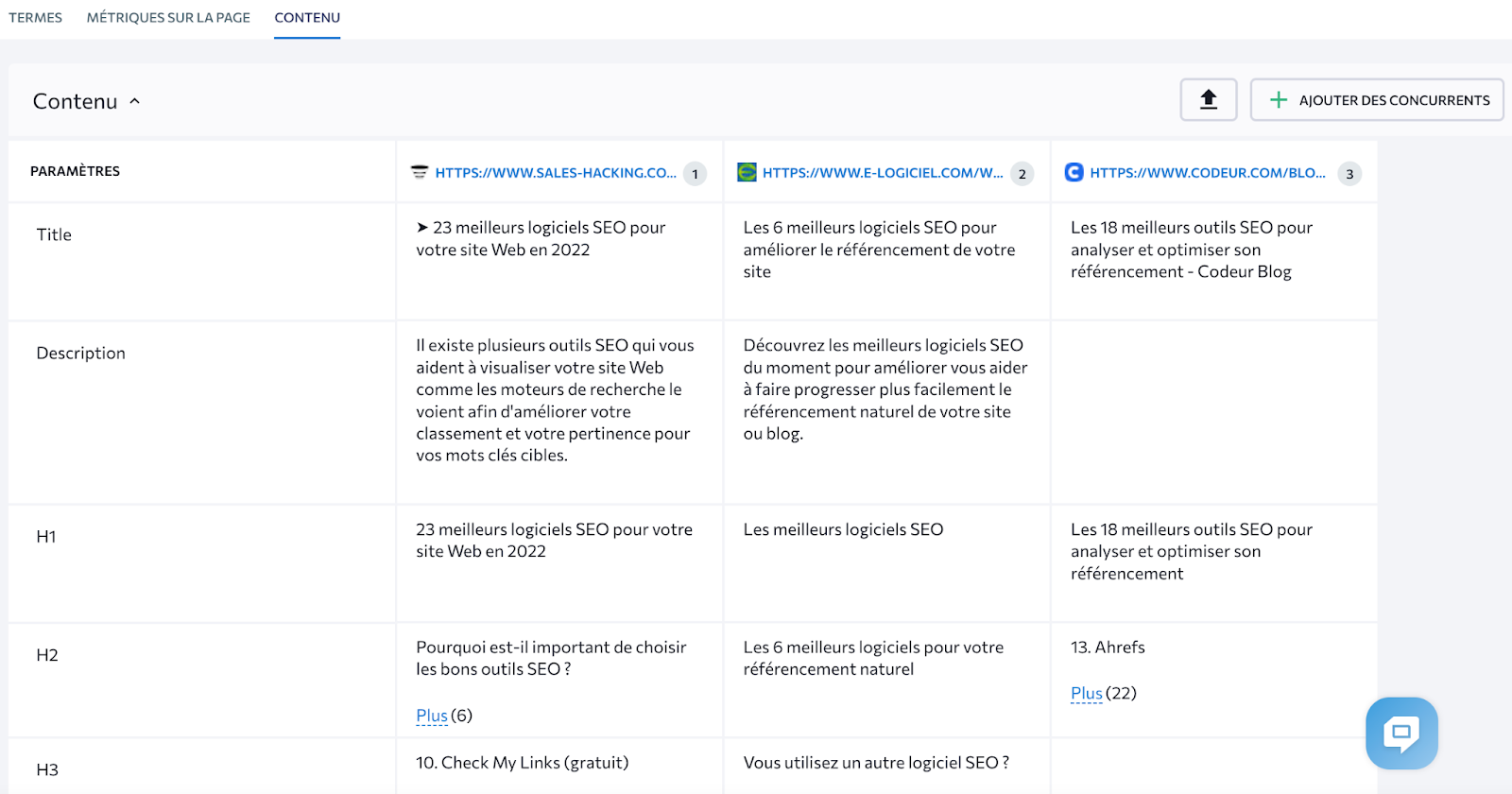Click the e-logiciel site favicon

click(747, 172)
